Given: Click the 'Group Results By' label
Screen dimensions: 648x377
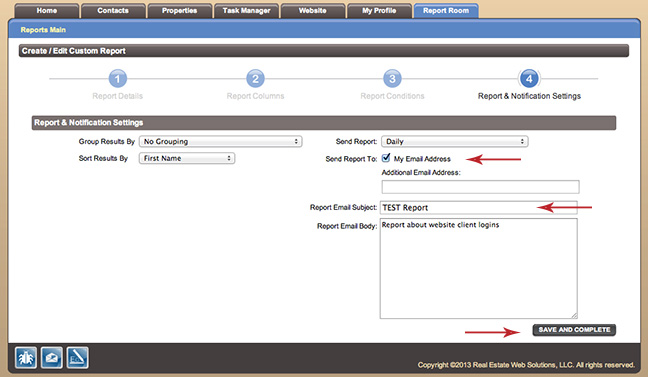Looking at the screenshot, I should click(107, 141).
